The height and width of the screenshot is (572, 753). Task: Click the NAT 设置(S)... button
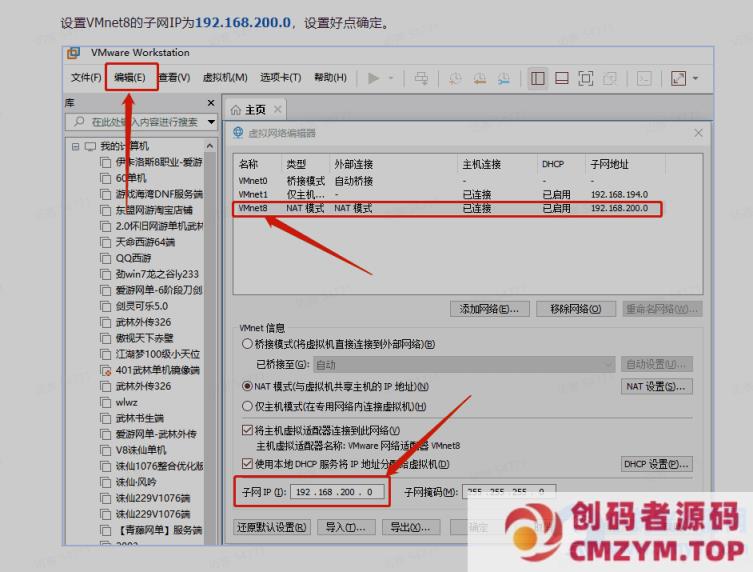(x=656, y=386)
